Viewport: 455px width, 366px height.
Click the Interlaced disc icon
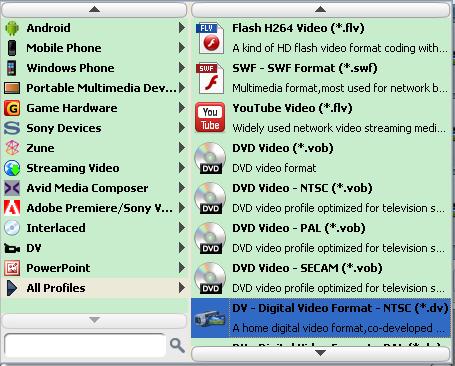point(12,228)
